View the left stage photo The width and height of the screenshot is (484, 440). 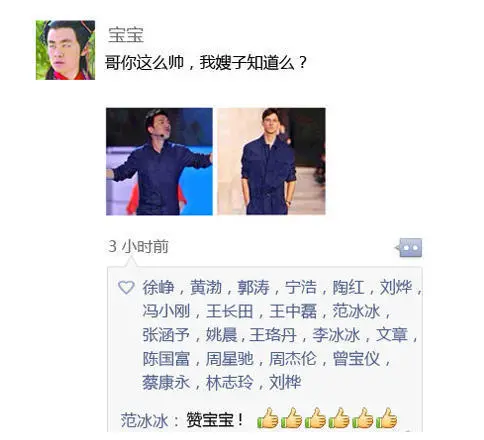[159, 161]
